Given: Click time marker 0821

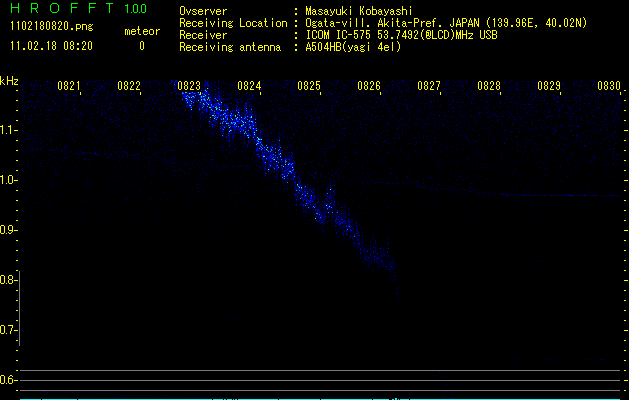Looking at the screenshot, I should pos(69,86).
